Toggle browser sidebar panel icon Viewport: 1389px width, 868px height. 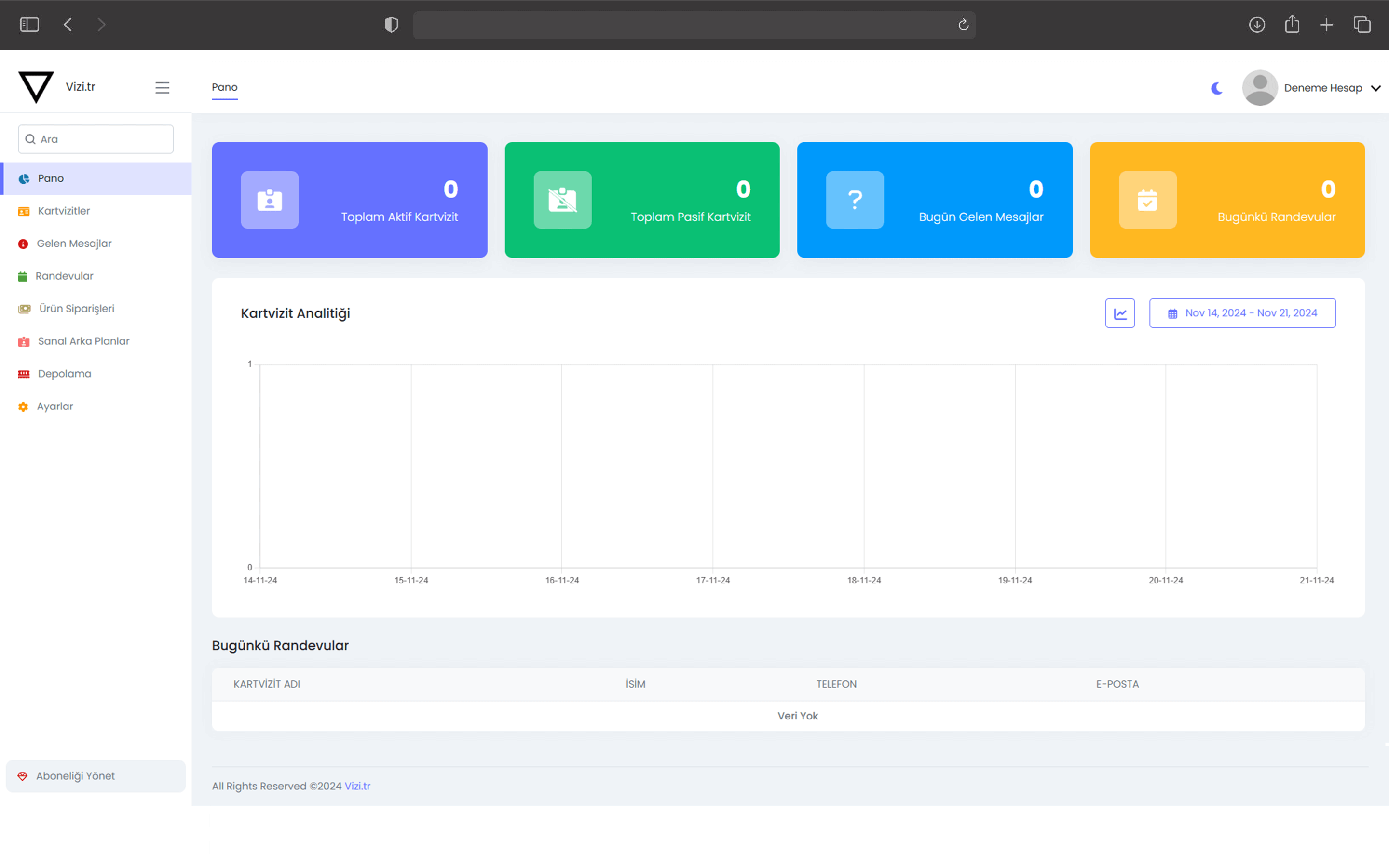click(29, 25)
